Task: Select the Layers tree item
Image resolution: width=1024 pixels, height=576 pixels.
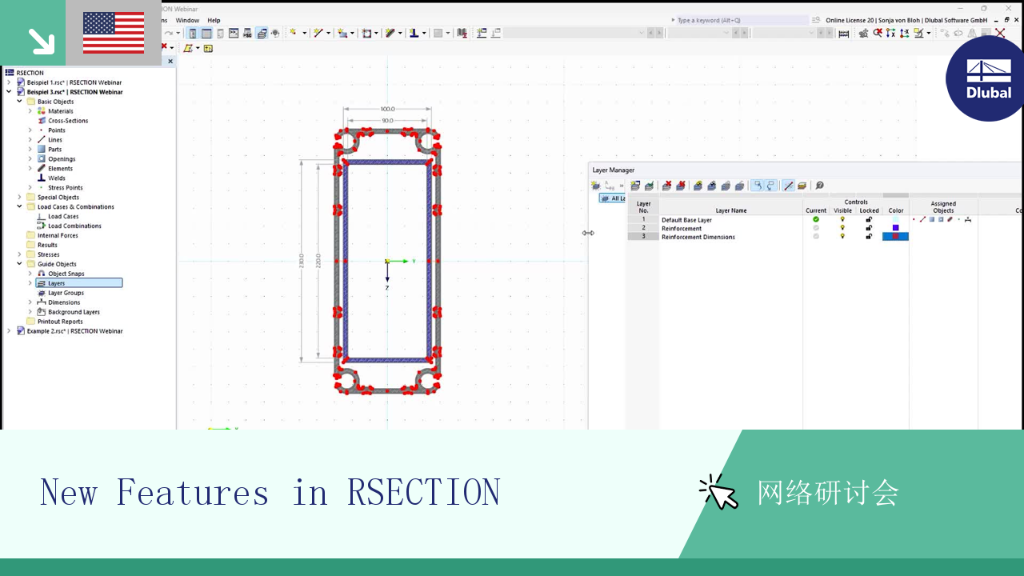Action: coord(79,283)
